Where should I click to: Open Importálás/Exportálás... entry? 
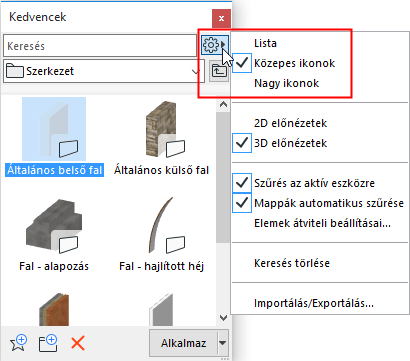click(x=314, y=303)
